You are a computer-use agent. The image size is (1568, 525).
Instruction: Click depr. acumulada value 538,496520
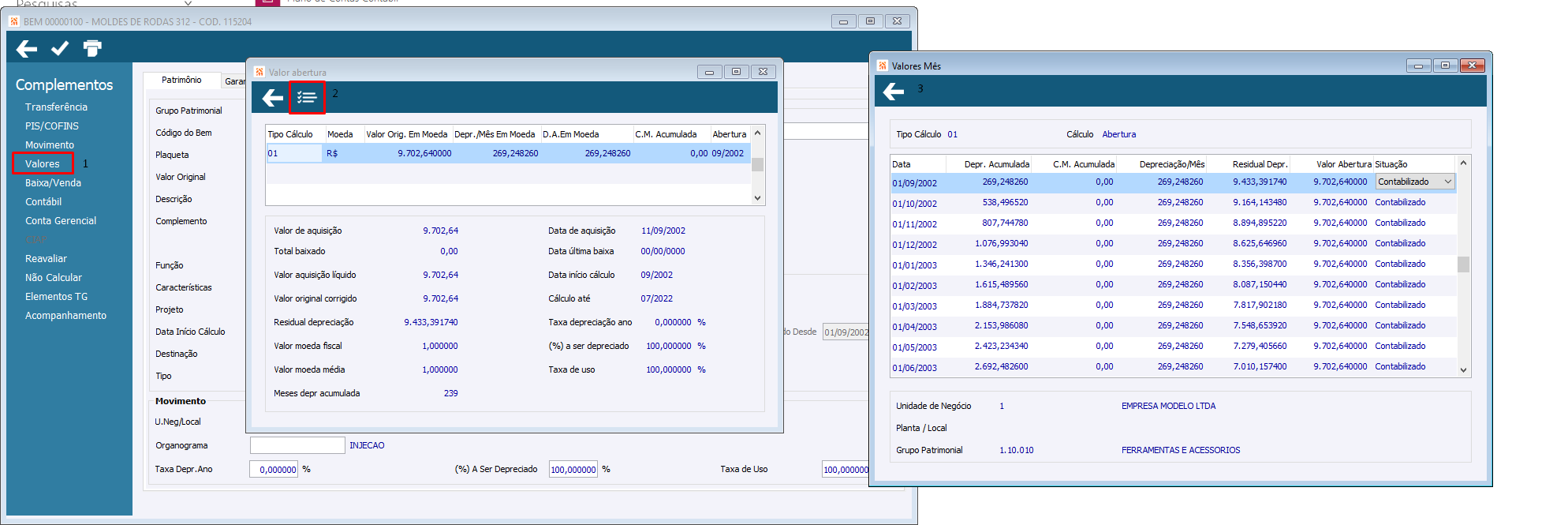1004,202
